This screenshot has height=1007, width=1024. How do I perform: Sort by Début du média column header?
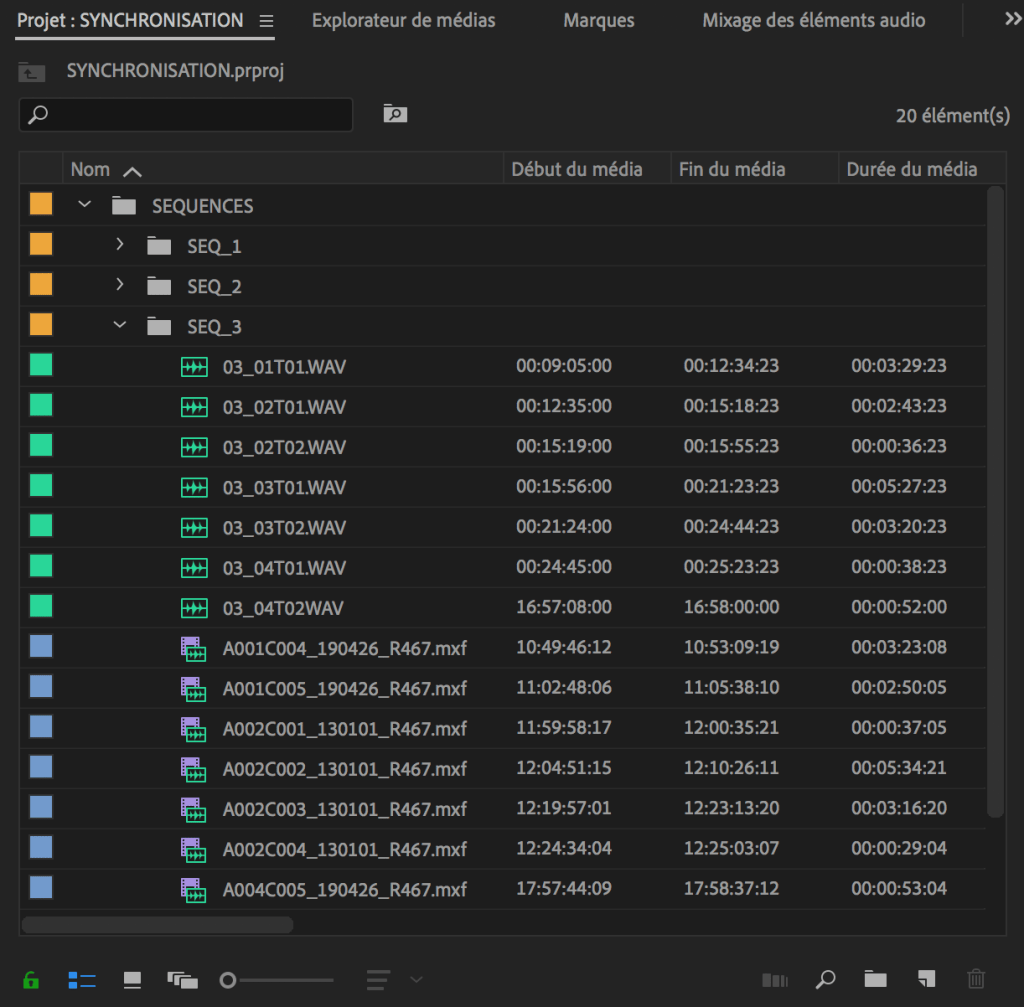[x=577, y=169]
